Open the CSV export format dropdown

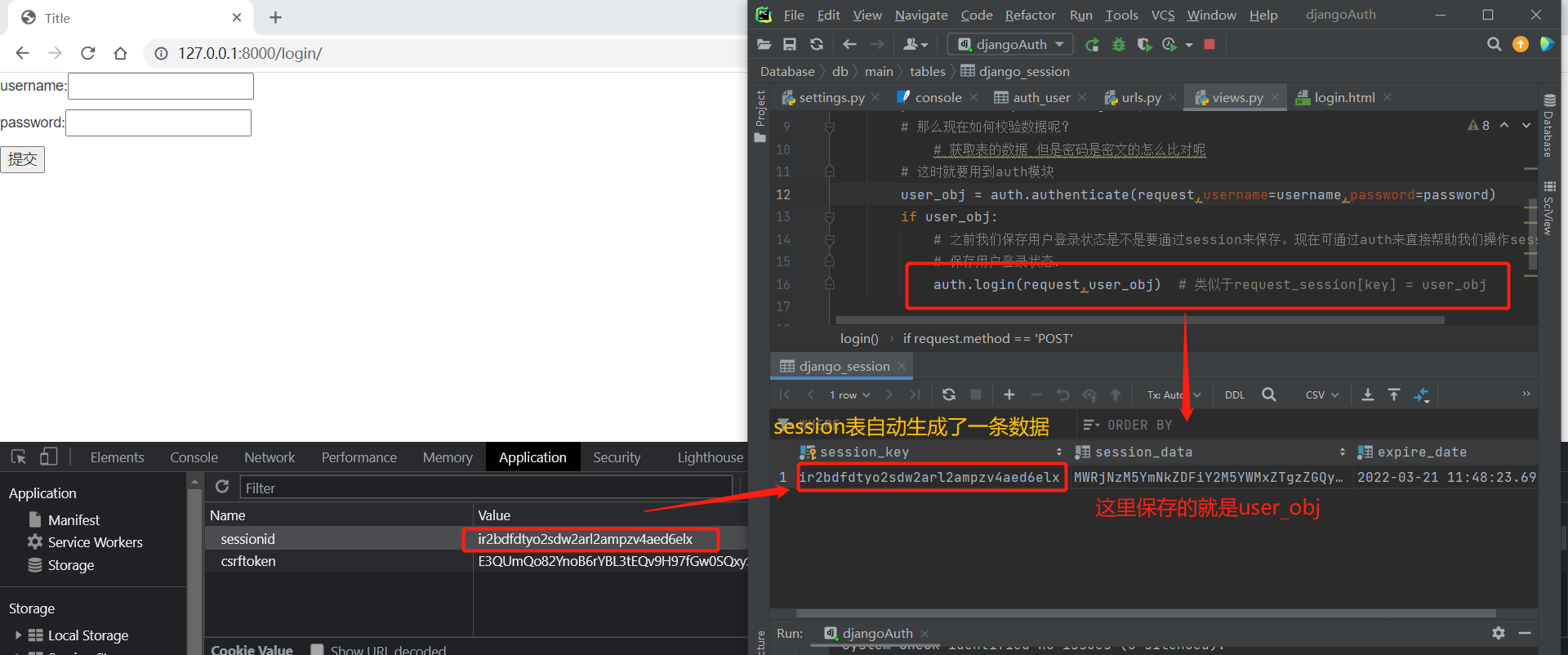[x=1322, y=394]
